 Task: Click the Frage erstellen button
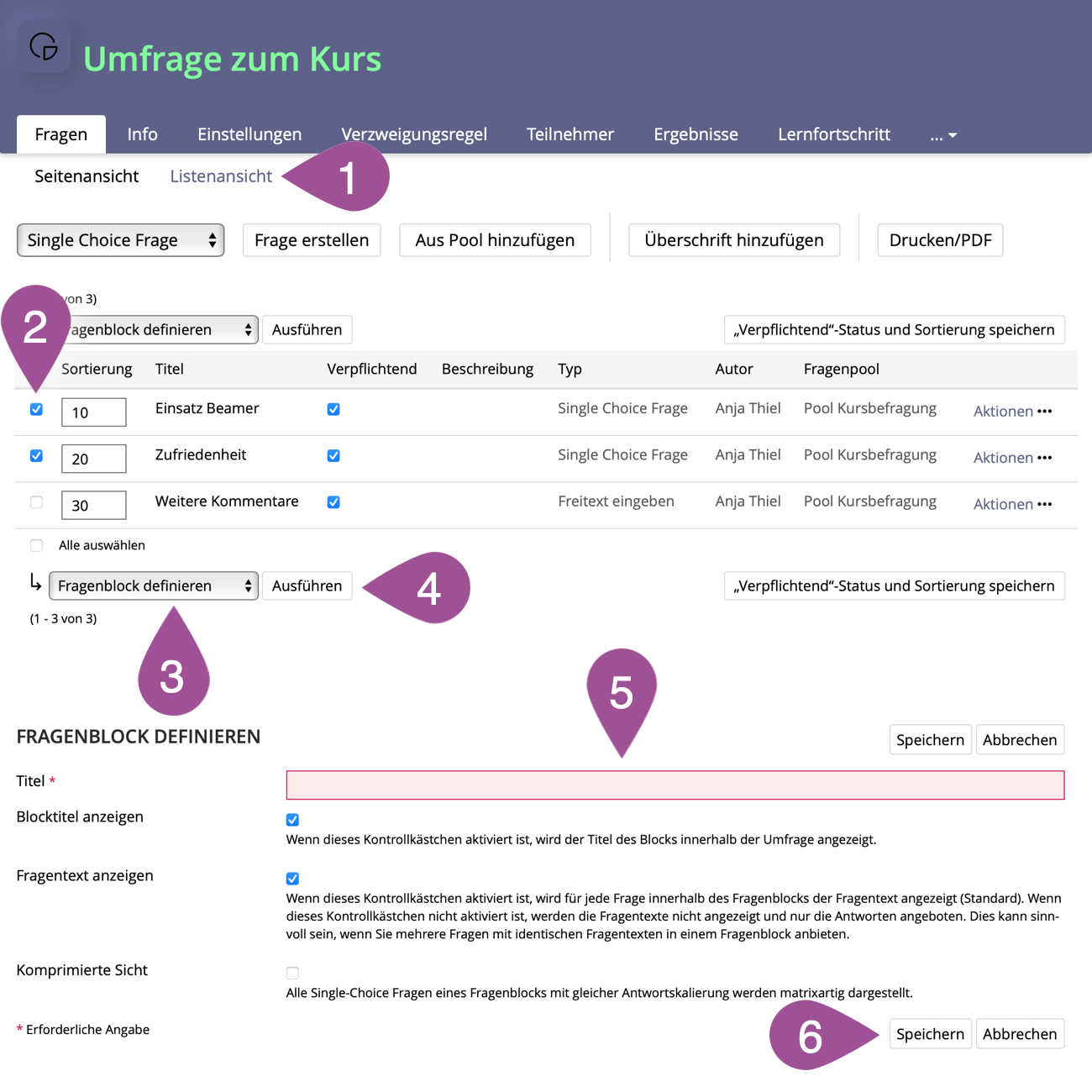(x=312, y=240)
